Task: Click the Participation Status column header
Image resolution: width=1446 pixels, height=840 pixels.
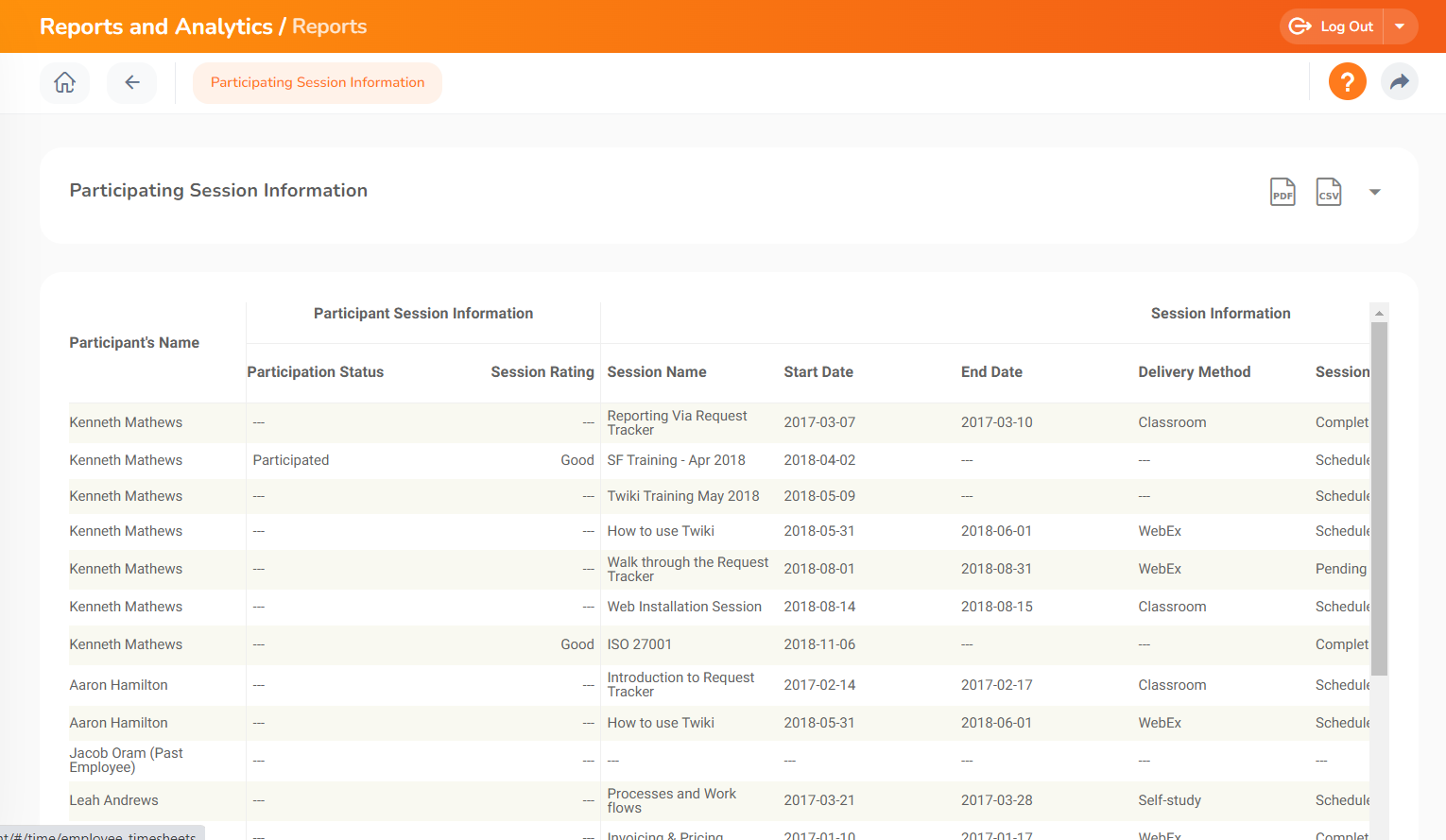Action: coord(316,372)
